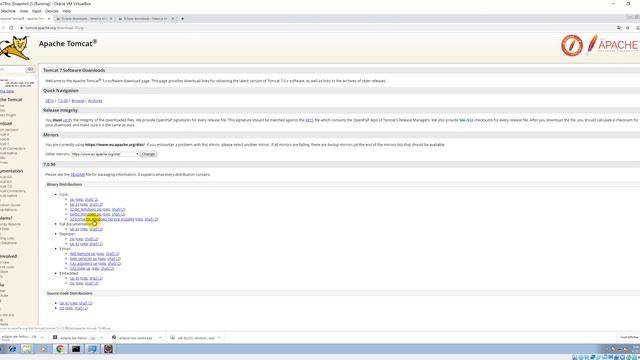Open pgp link for Windows Service Installer
The height and width of the screenshot is (360, 640).
point(139,219)
